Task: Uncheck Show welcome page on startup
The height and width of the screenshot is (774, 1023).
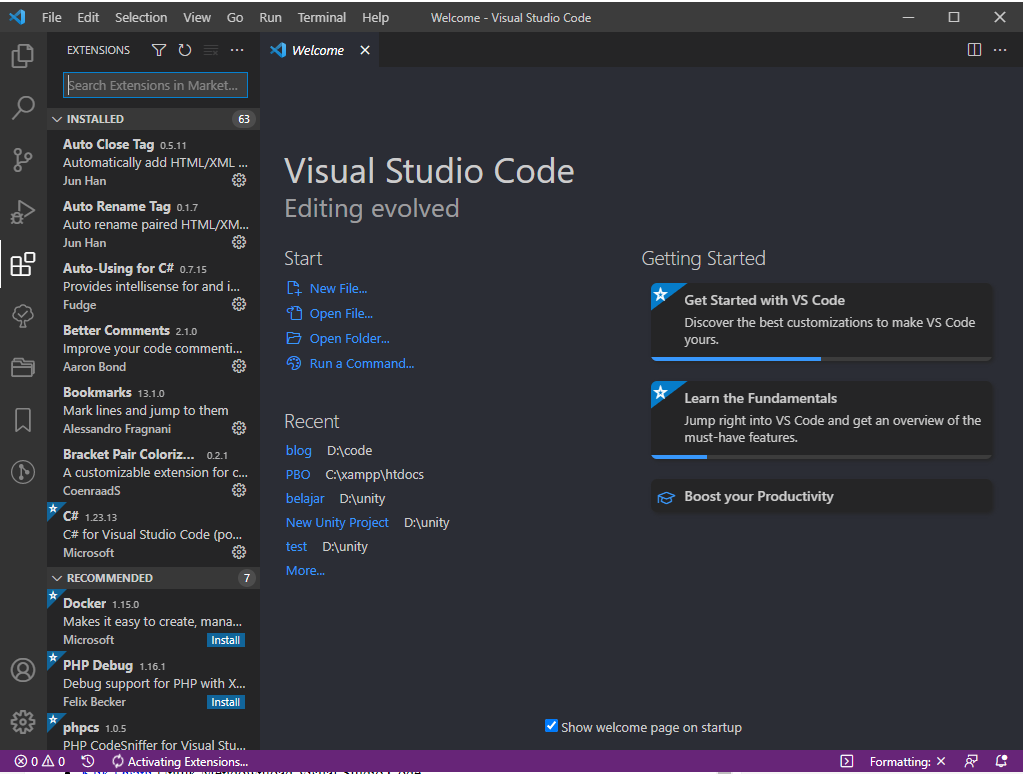Action: 551,727
